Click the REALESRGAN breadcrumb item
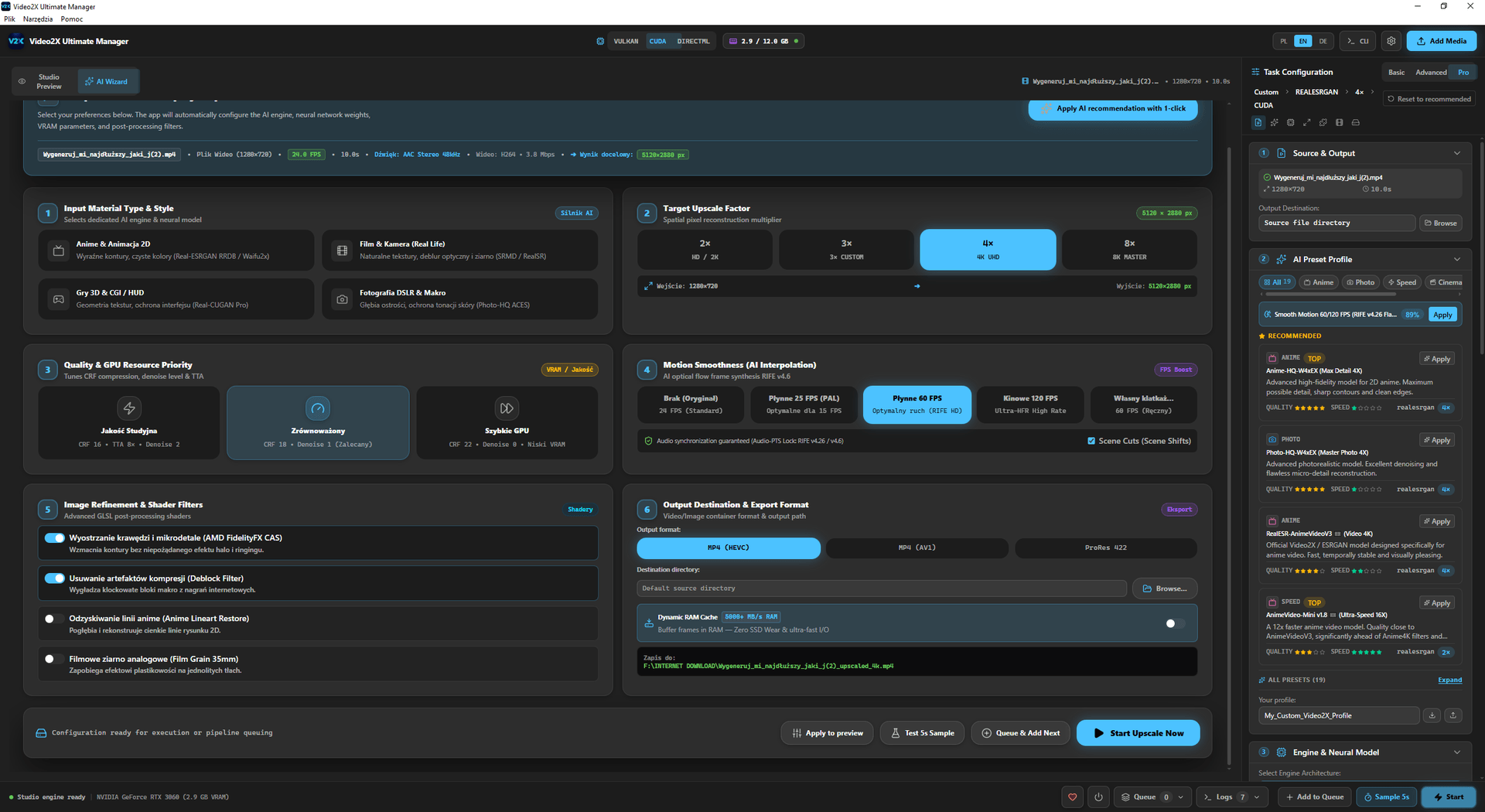 (x=1316, y=92)
